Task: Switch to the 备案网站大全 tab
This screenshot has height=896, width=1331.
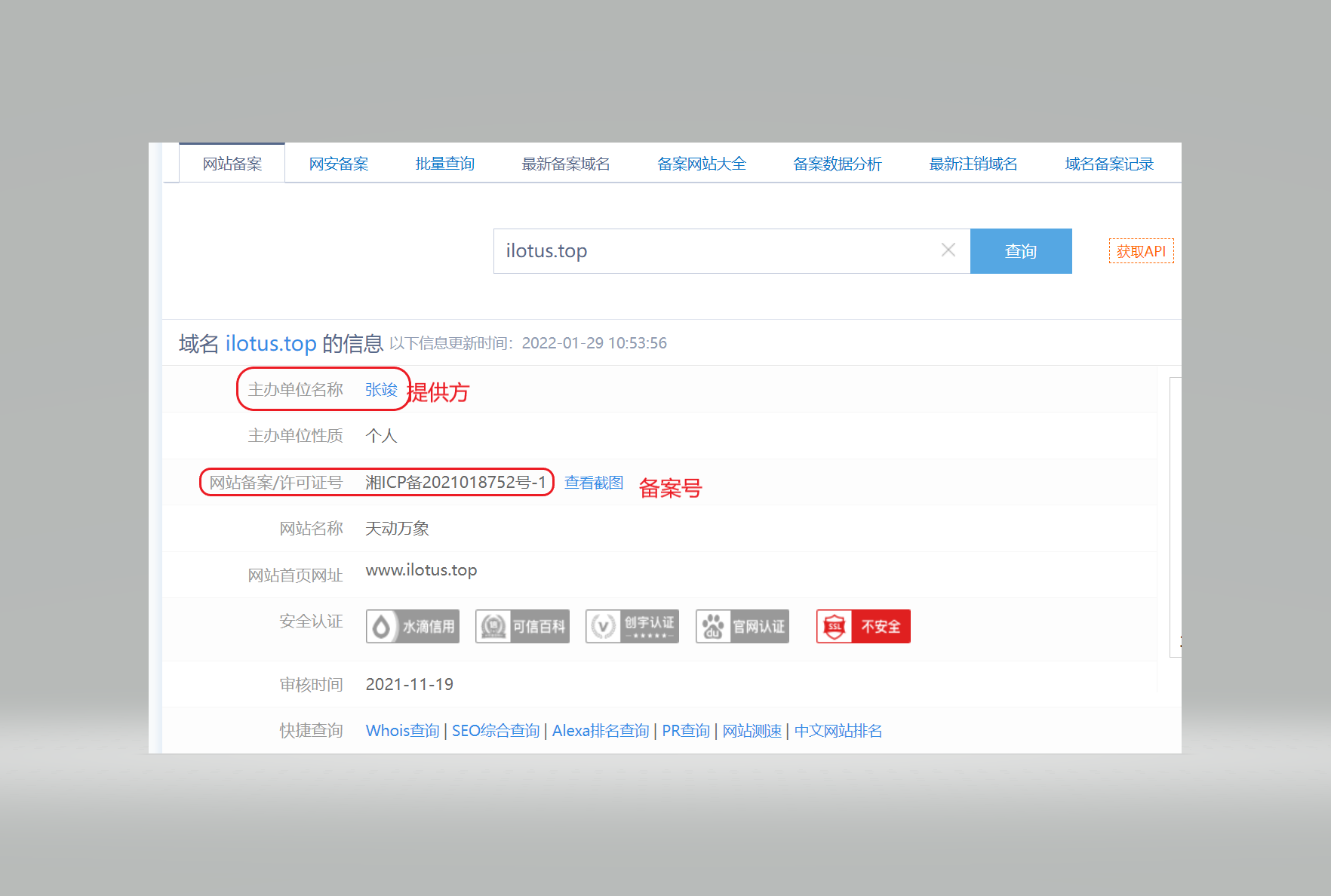Action: [701, 163]
